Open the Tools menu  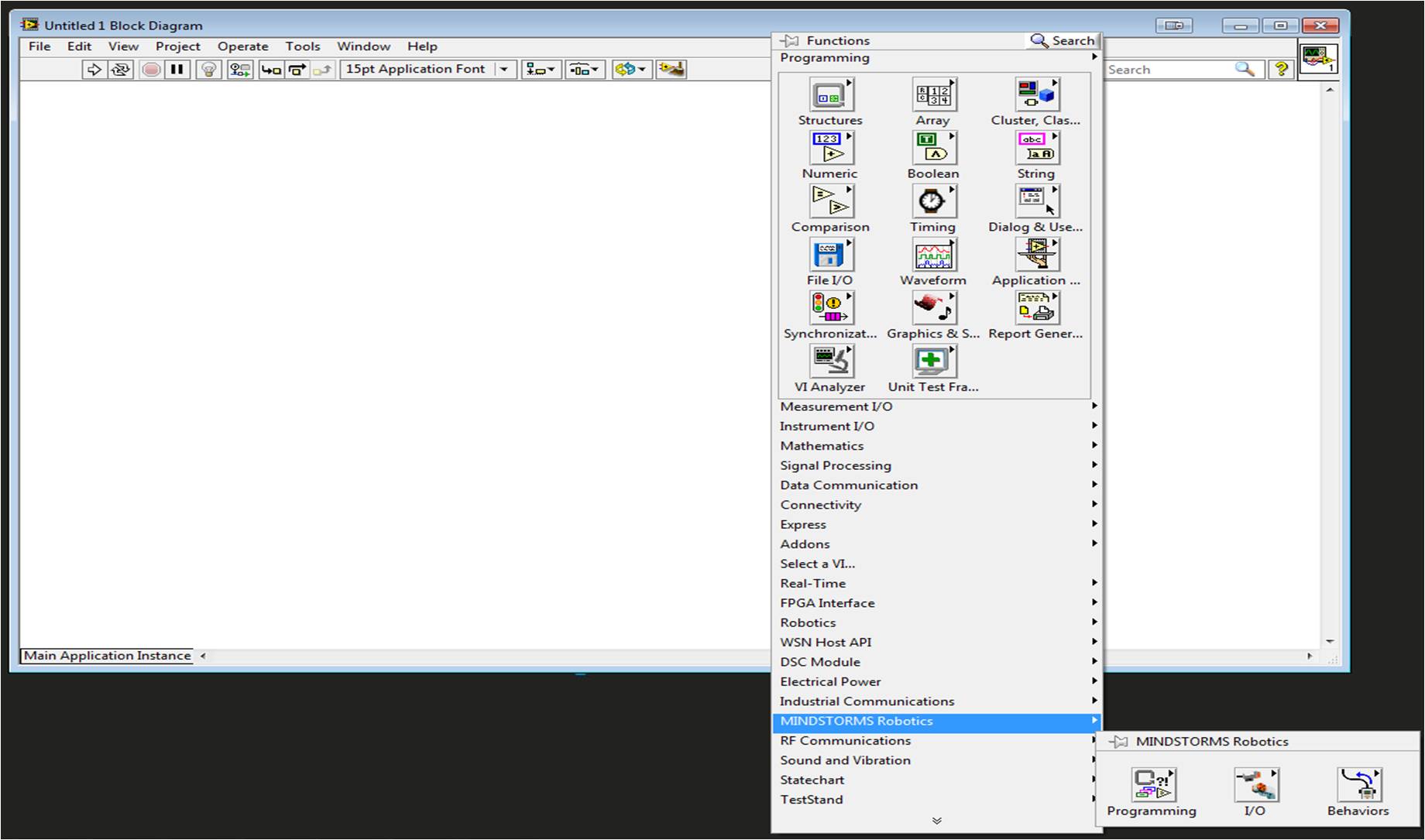[x=302, y=46]
